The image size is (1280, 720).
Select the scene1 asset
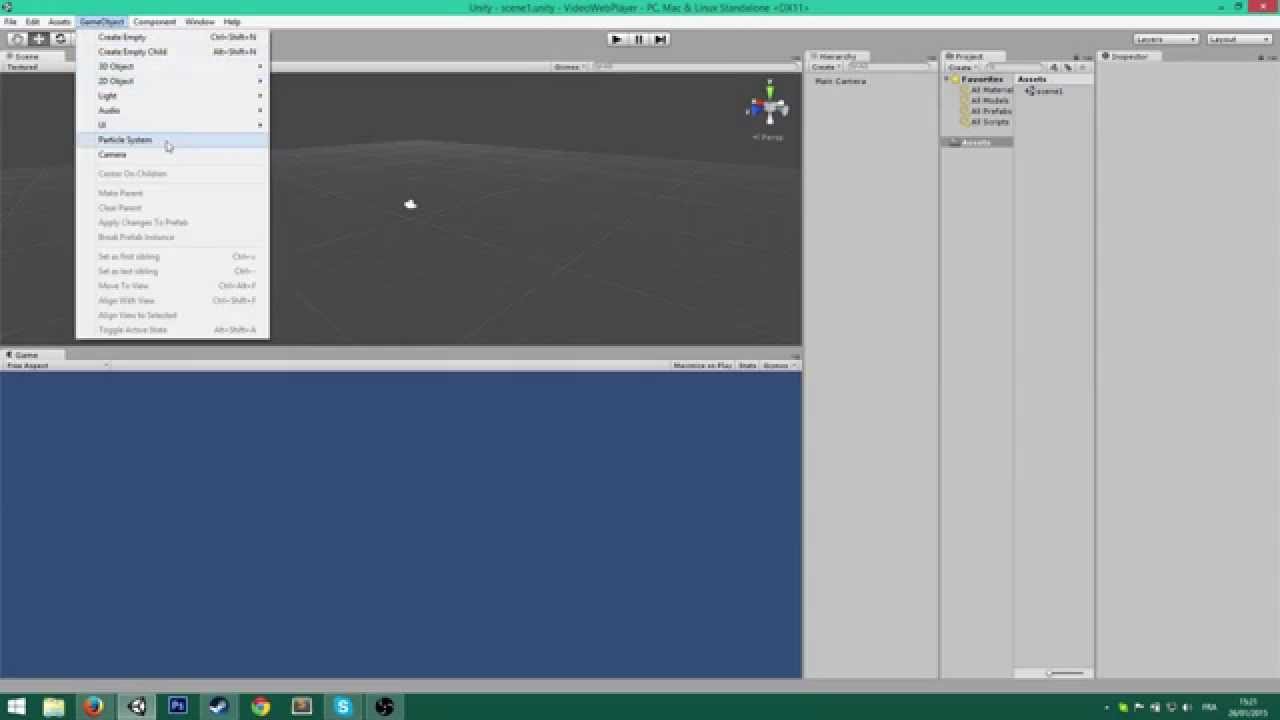1044,91
